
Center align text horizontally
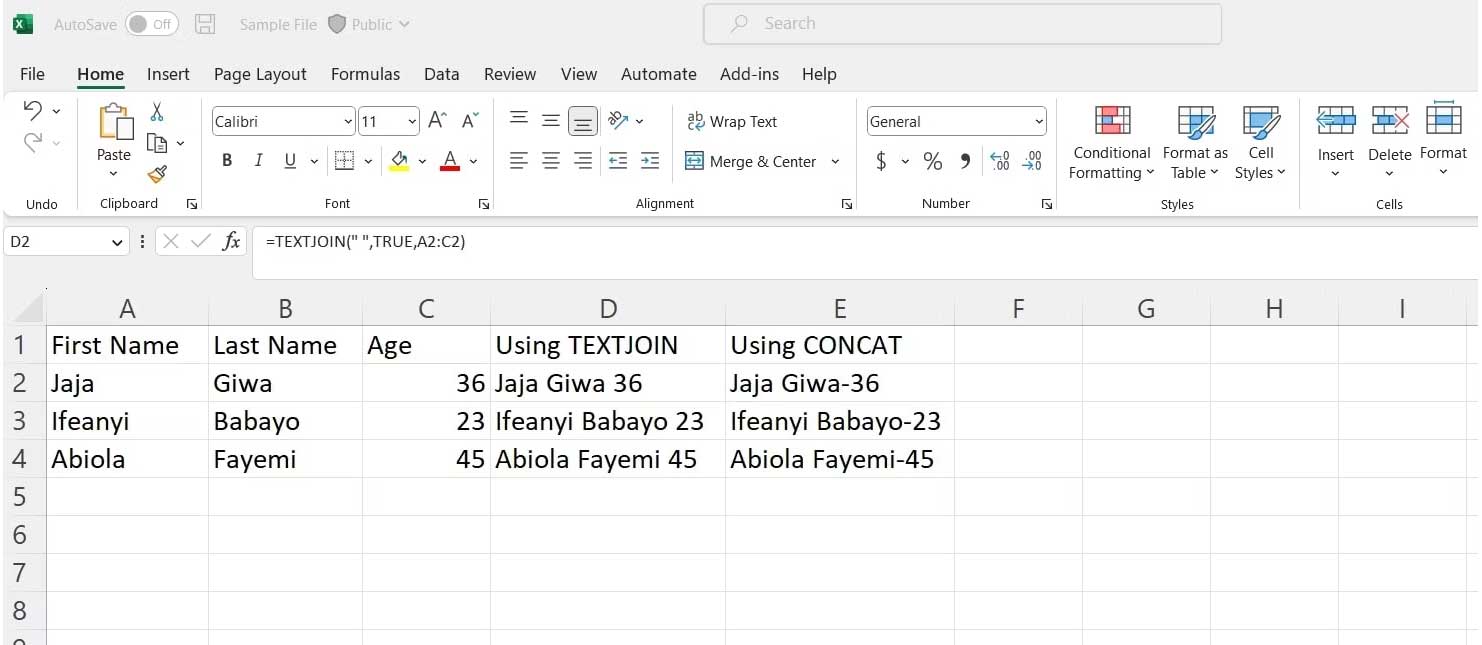click(x=550, y=161)
